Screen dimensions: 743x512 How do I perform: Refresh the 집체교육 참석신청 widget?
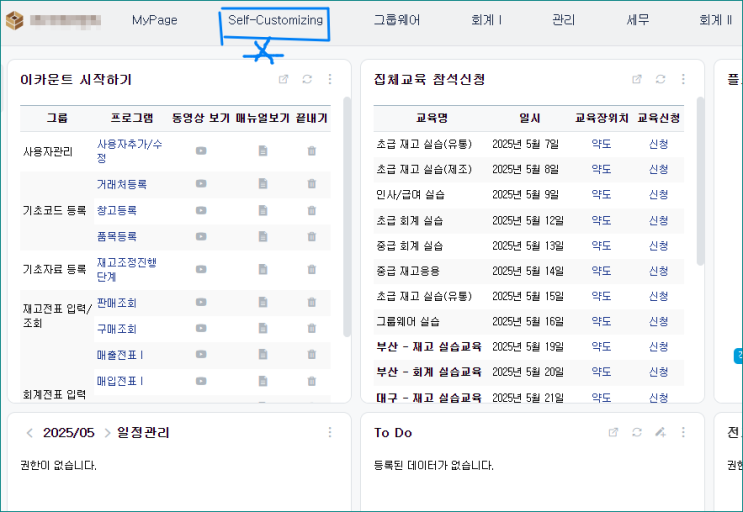pos(661,79)
